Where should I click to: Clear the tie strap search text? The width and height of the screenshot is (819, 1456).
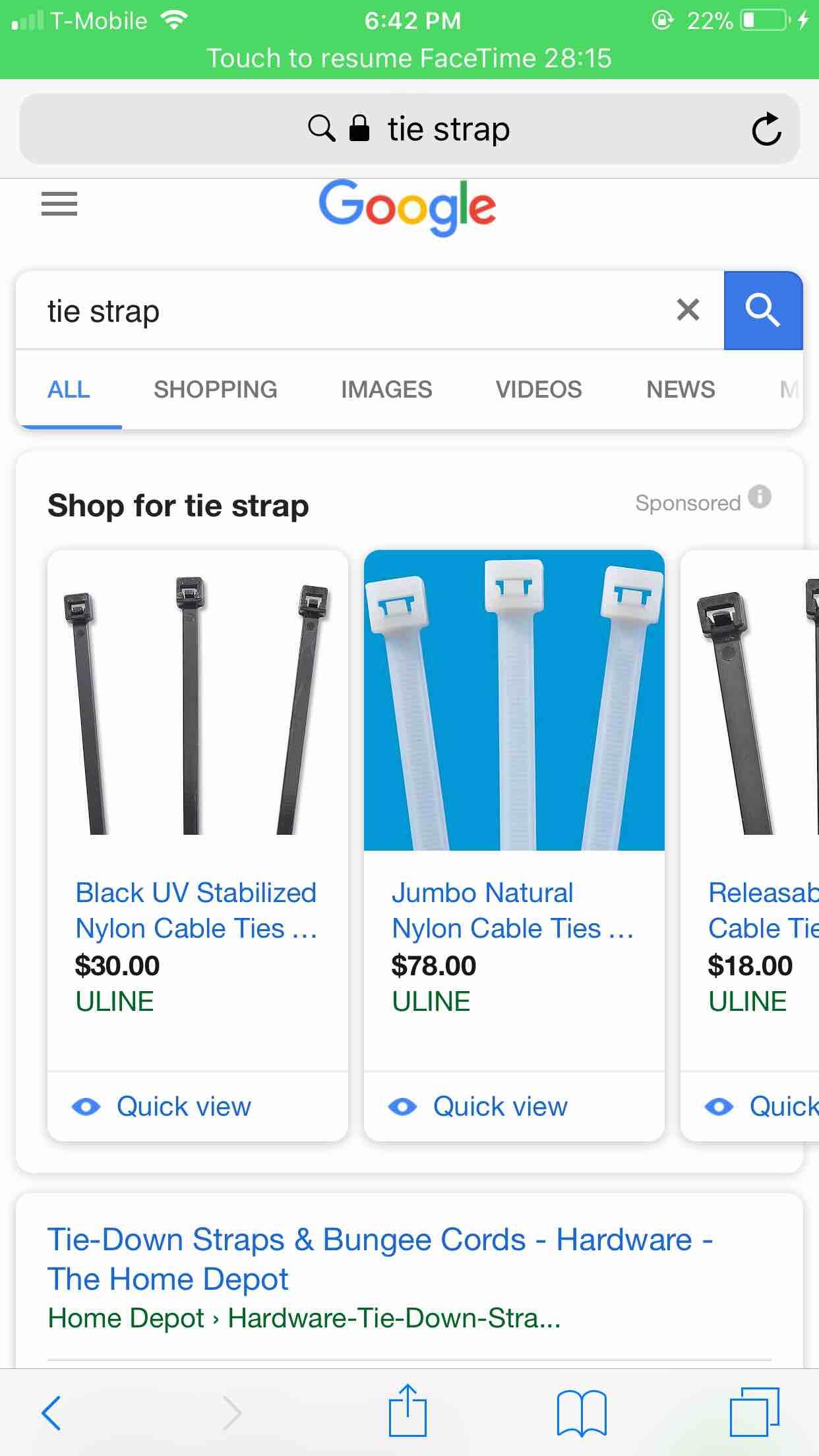[x=688, y=309]
